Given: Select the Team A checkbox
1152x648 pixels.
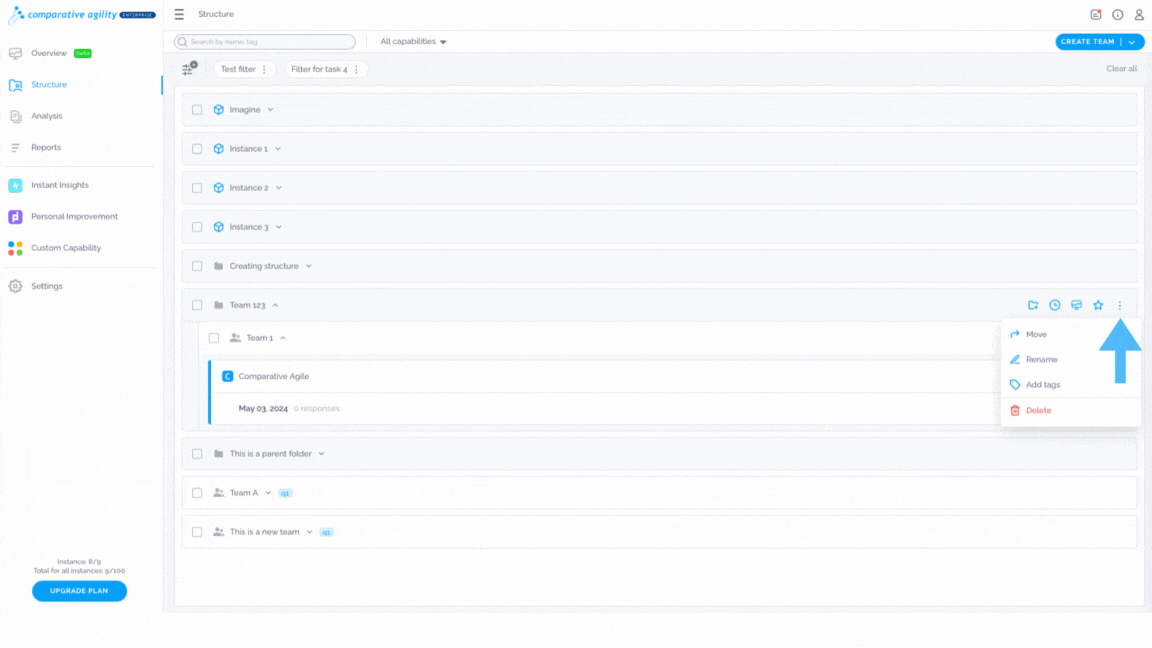Looking at the screenshot, I should click(x=197, y=493).
